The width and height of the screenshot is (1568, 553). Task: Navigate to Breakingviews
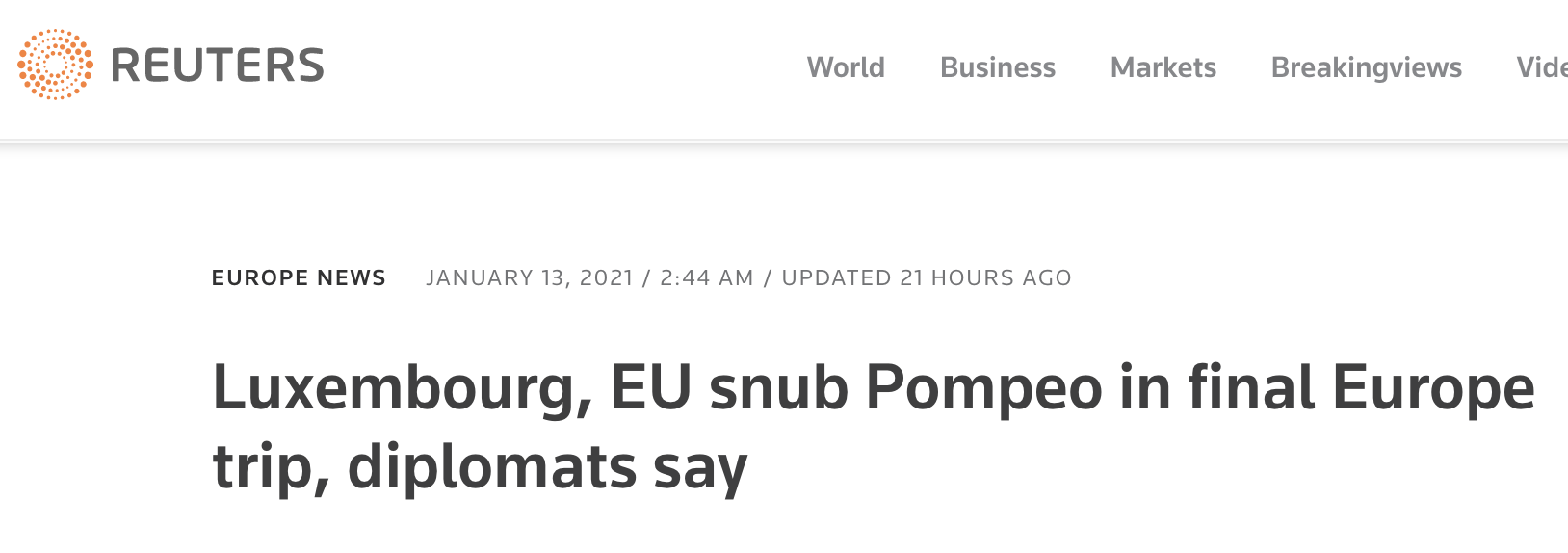[x=1366, y=67]
